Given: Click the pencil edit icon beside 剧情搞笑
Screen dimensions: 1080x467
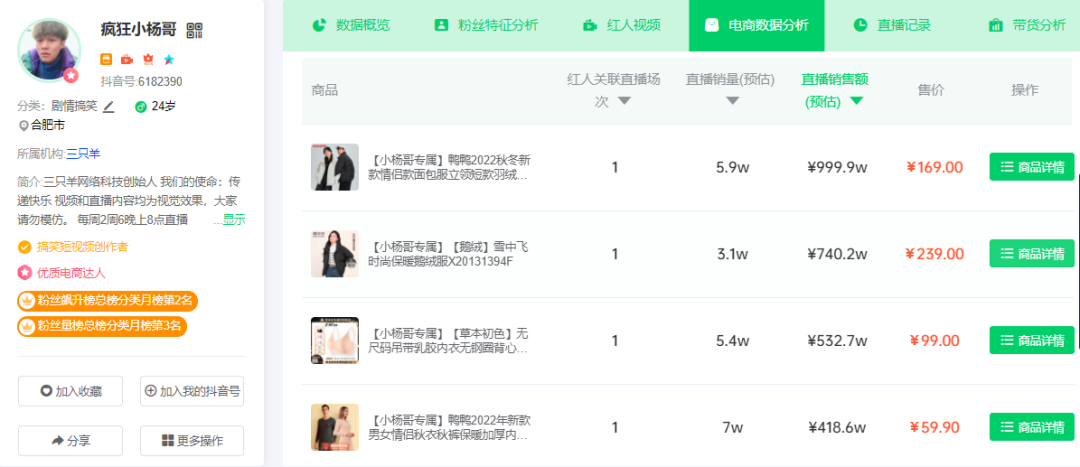Looking at the screenshot, I should tap(109, 106).
